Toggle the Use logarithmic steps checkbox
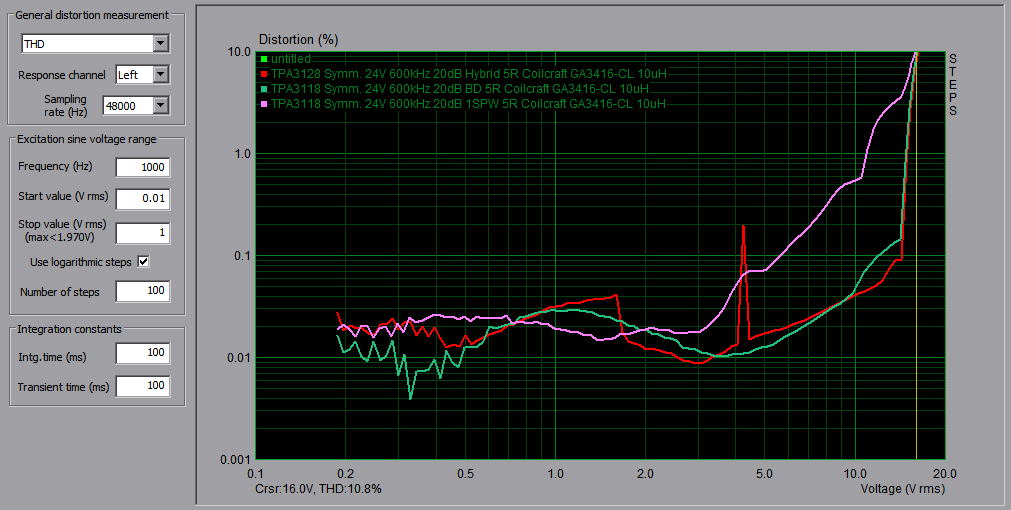Image resolution: width=1011 pixels, height=510 pixels. [x=143, y=262]
